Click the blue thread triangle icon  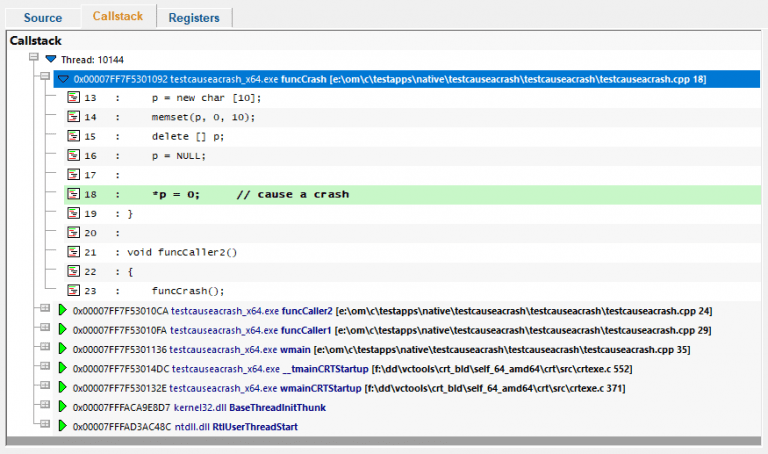(x=51, y=59)
